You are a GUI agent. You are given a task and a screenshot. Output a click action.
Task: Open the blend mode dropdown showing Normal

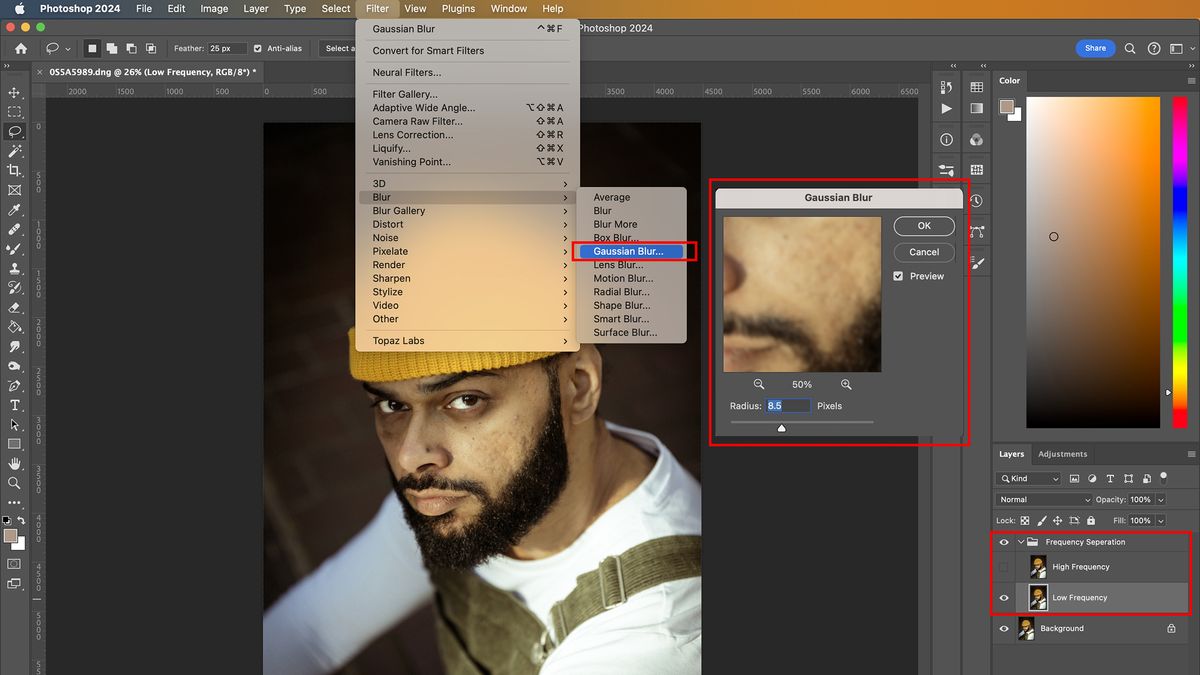point(1043,499)
